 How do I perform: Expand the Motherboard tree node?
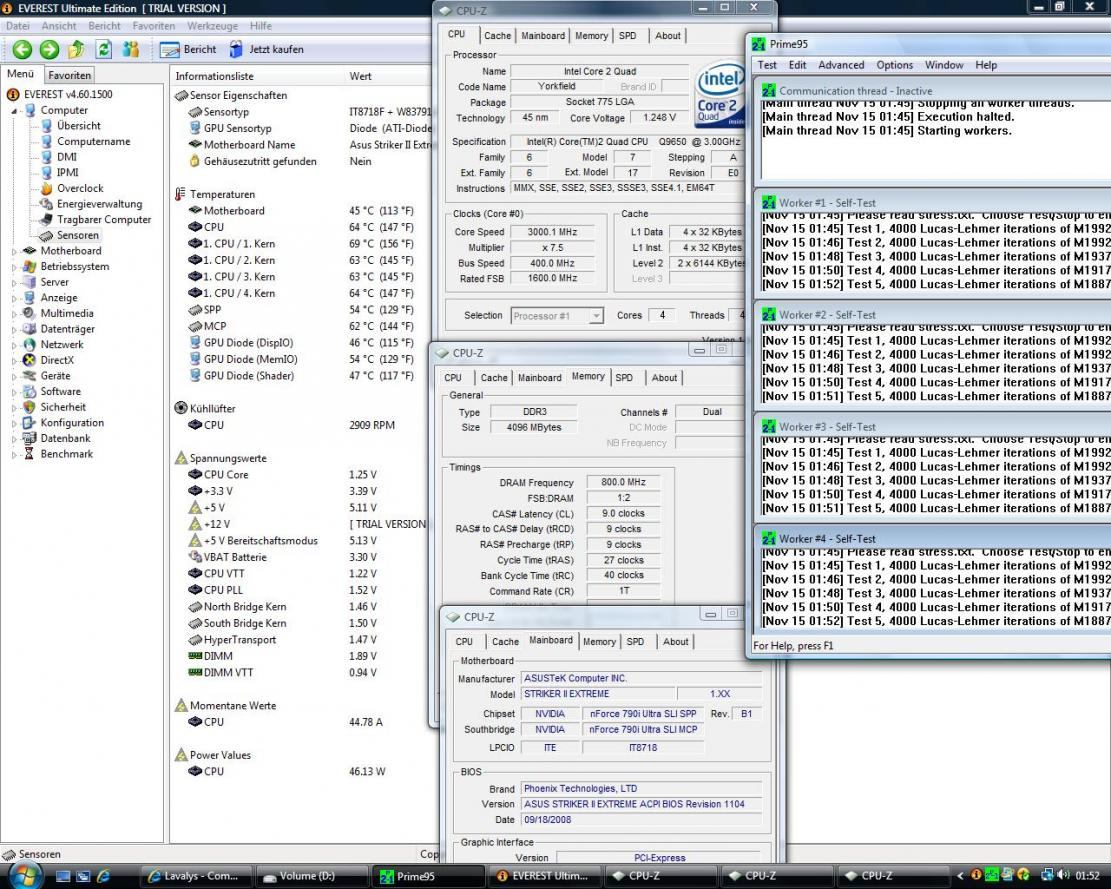coord(16,251)
